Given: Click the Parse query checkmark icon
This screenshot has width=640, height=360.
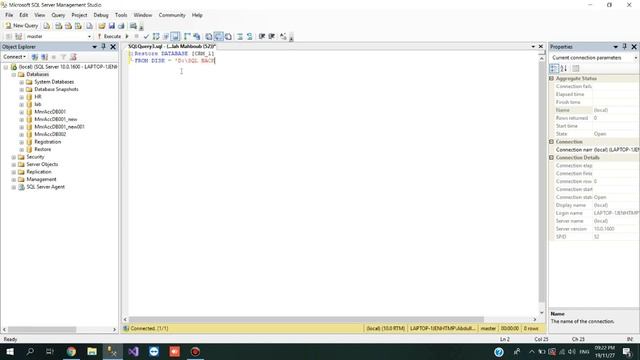Looking at the screenshot, I should [146, 36].
